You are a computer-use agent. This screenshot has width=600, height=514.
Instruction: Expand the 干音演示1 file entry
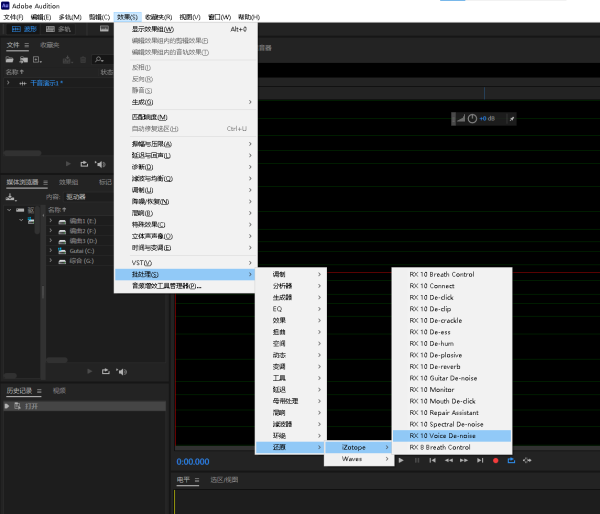coord(9,83)
